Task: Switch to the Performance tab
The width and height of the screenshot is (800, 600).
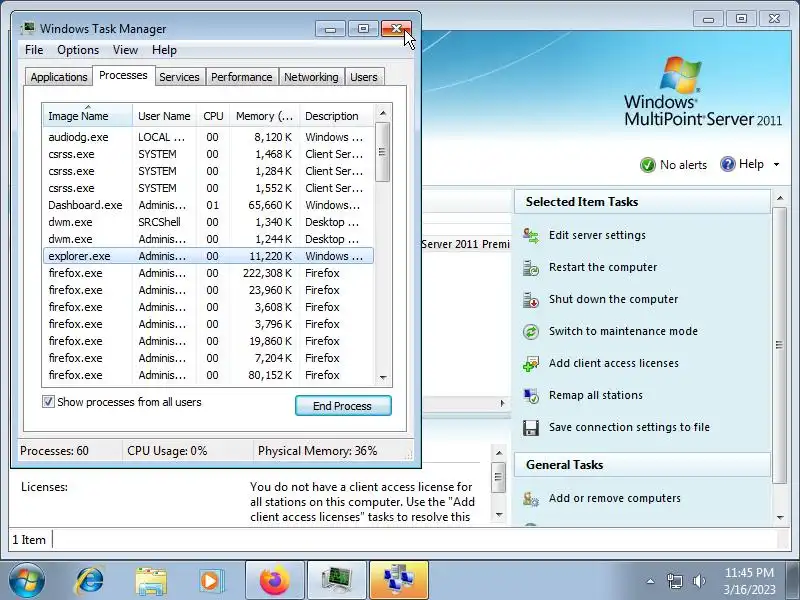Action: click(241, 77)
